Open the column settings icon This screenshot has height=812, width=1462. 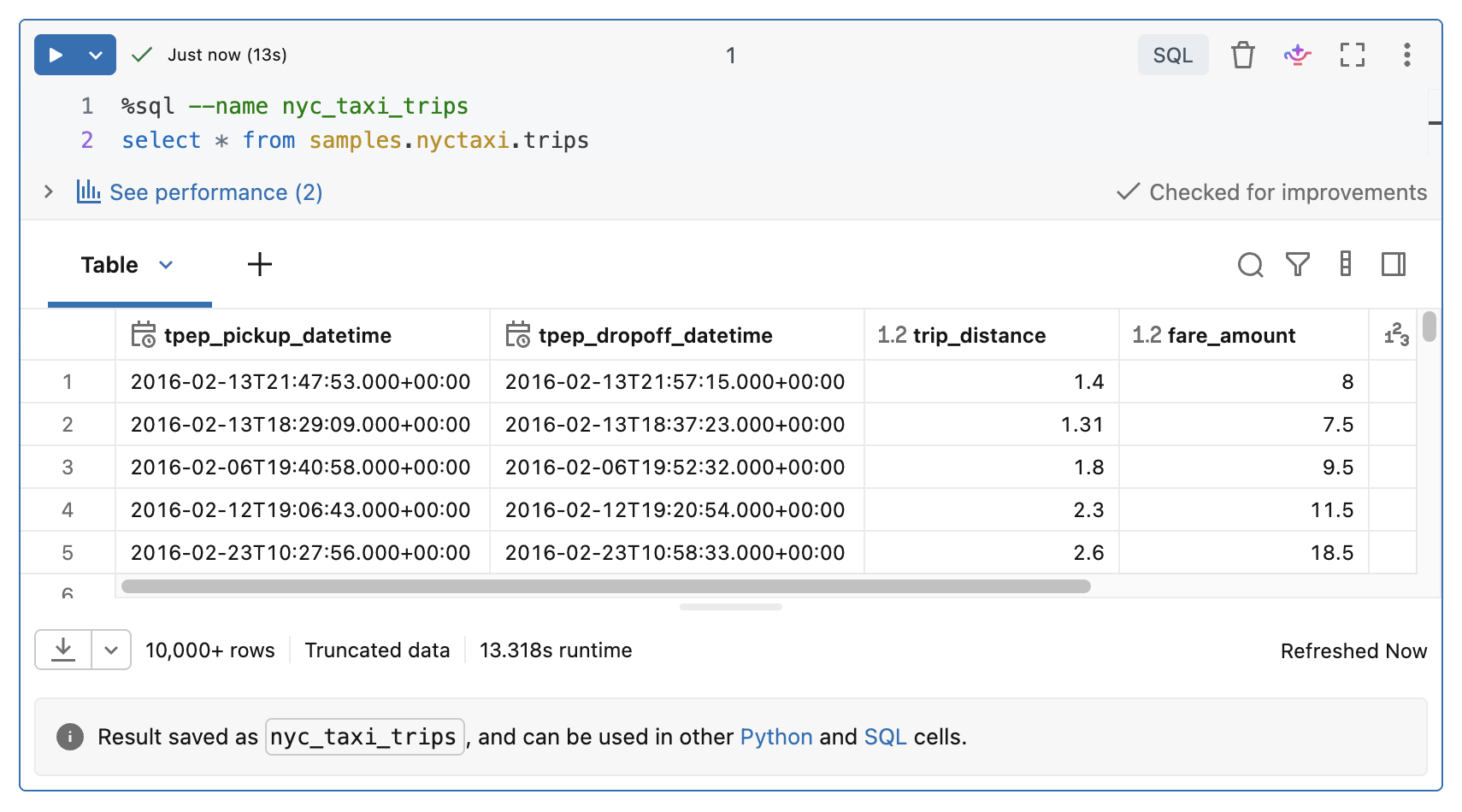(x=1345, y=264)
